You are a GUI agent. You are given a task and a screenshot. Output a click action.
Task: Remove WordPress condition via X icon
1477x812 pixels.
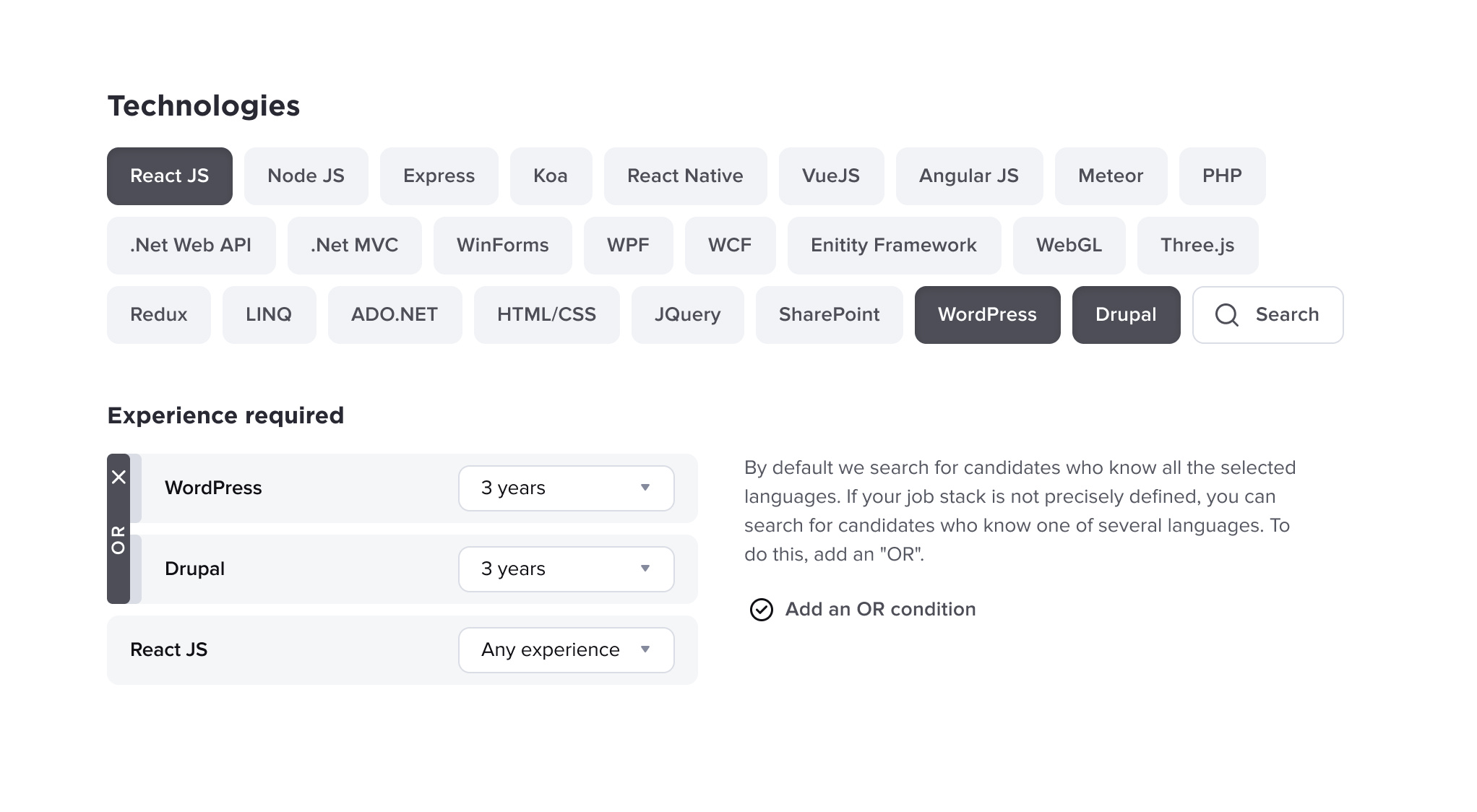[x=119, y=476]
